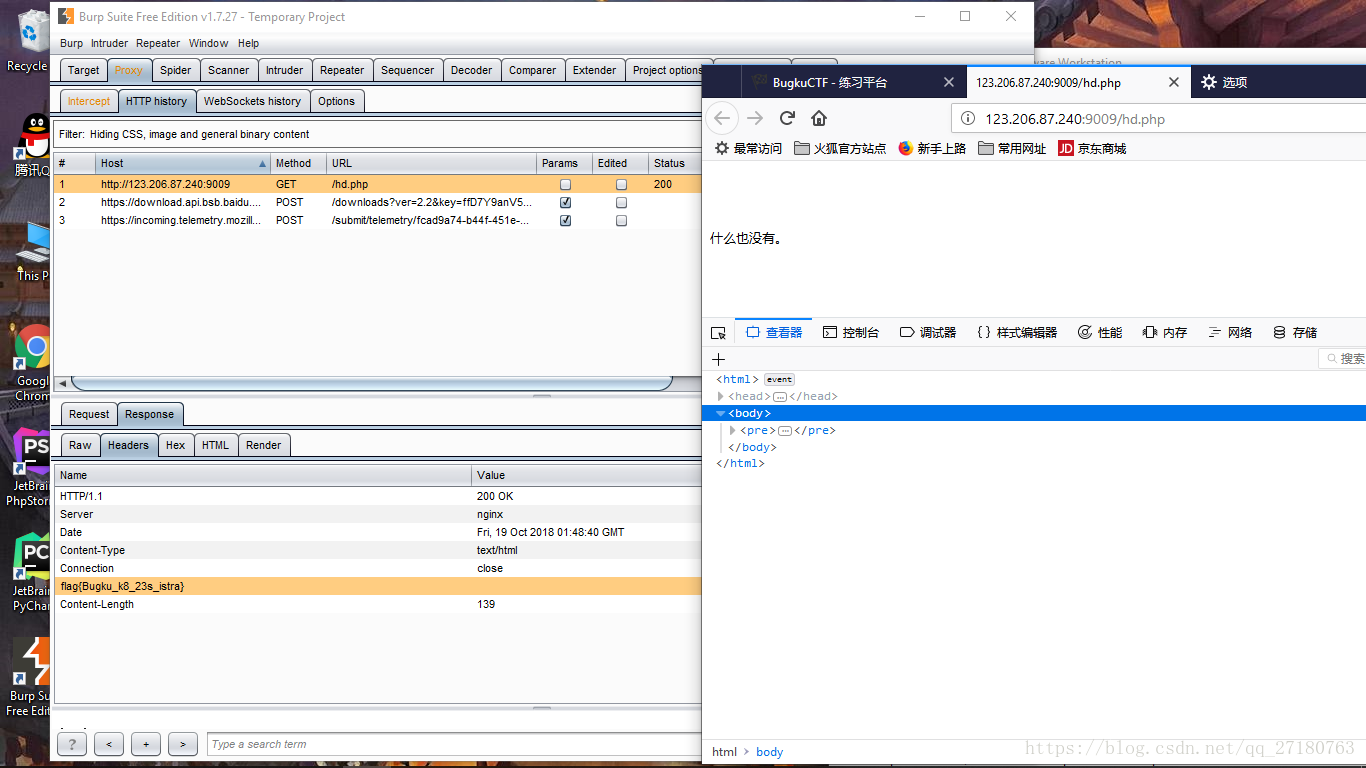Viewport: 1366px width, 768px height.
Task: Click Burp search help question-mark button
Action: click(x=72, y=744)
